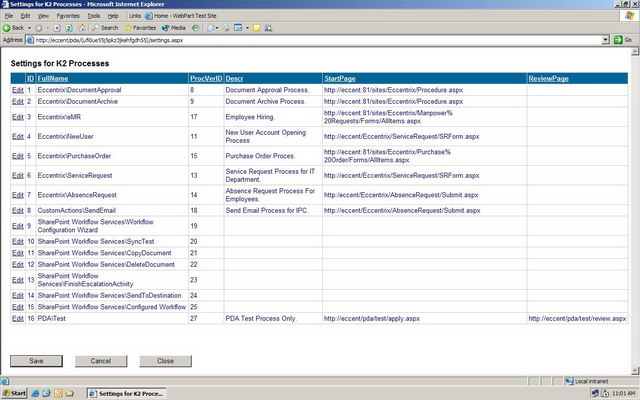Click the PDA Test Process Only description
This screenshot has height=400, width=640.
tap(261, 318)
